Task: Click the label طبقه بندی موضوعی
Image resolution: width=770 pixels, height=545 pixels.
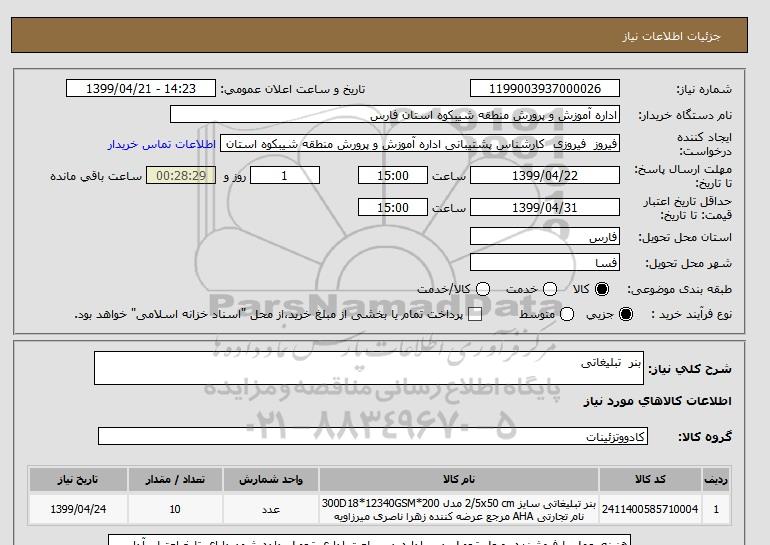Action: click(680, 290)
